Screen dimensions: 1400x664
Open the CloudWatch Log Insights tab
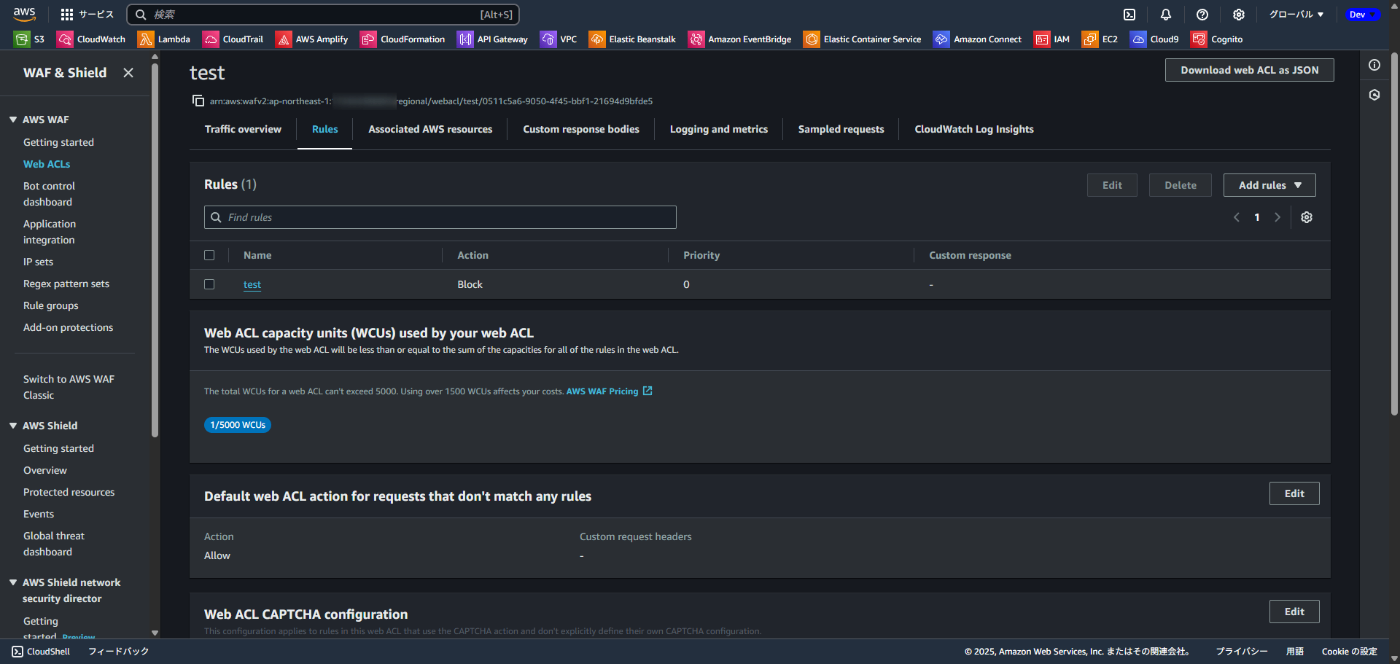pos(974,129)
